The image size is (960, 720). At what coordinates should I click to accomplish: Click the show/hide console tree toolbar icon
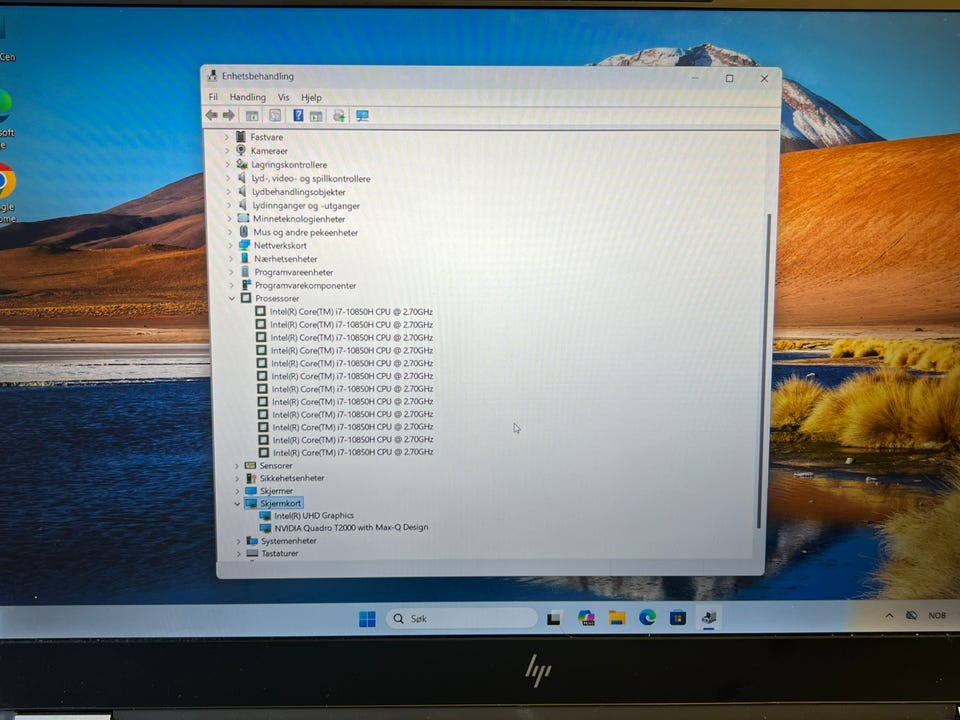coord(252,116)
